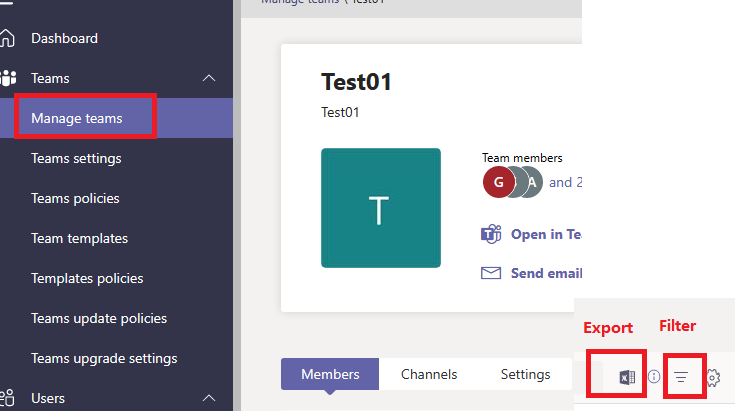This screenshot has height=417, width=735.
Task: Click the G member avatar
Action: pyautogui.click(x=498, y=182)
